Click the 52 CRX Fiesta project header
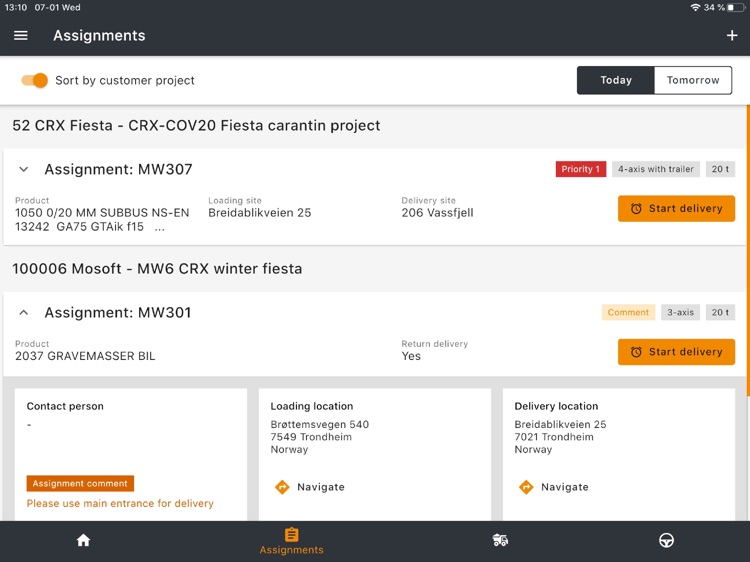This screenshot has width=750, height=562. click(x=196, y=125)
